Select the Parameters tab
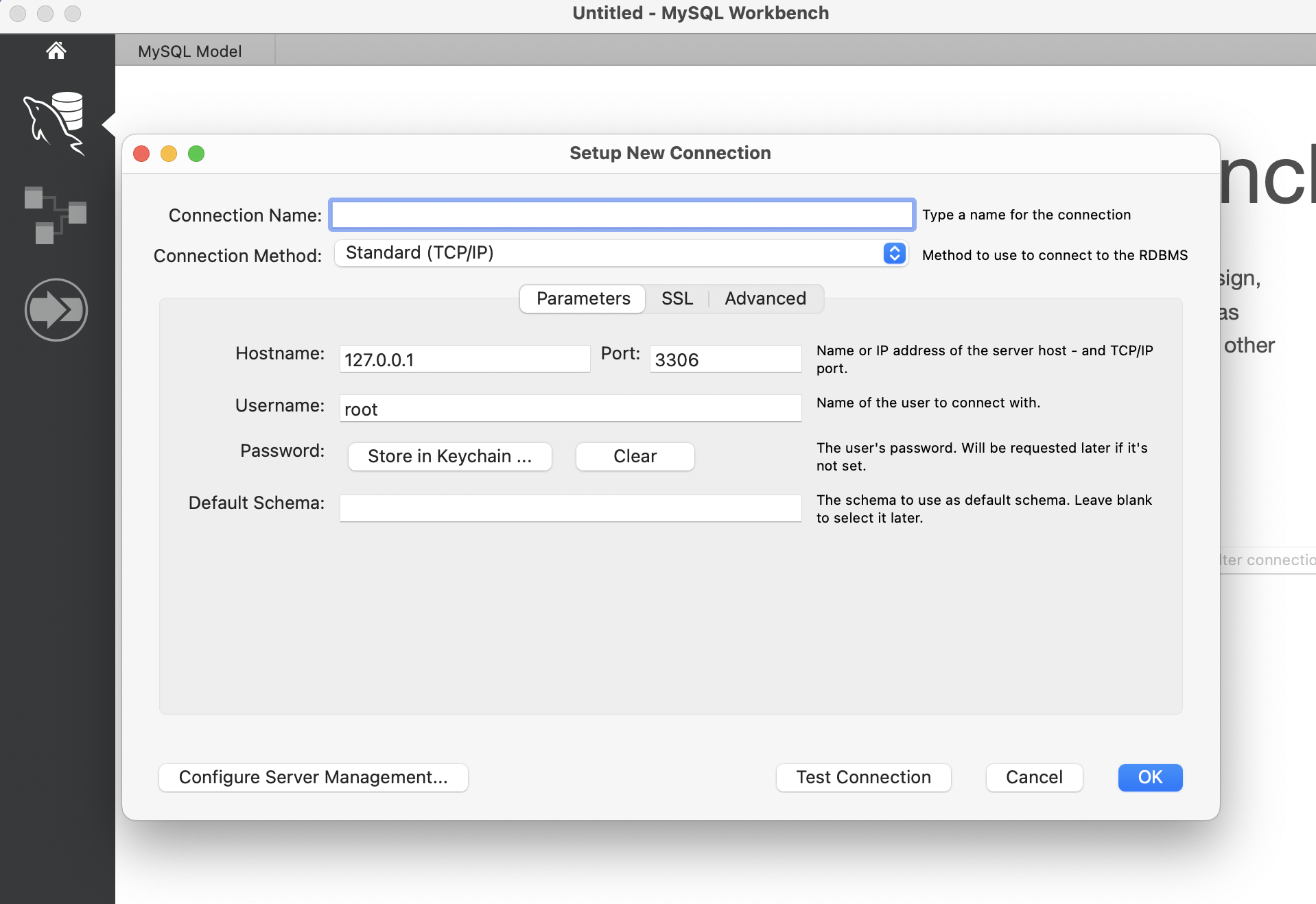 pyautogui.click(x=583, y=298)
